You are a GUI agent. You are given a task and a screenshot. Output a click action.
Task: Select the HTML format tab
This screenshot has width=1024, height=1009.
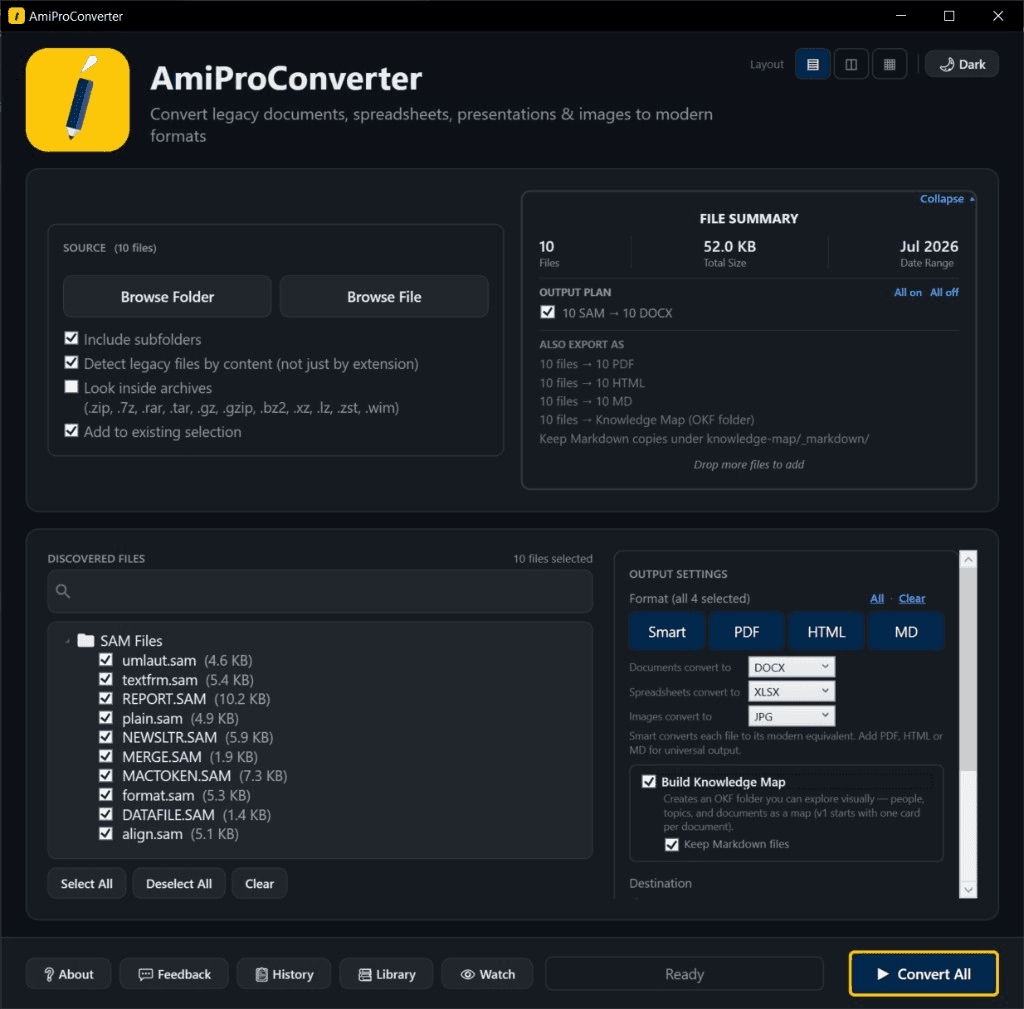(826, 632)
